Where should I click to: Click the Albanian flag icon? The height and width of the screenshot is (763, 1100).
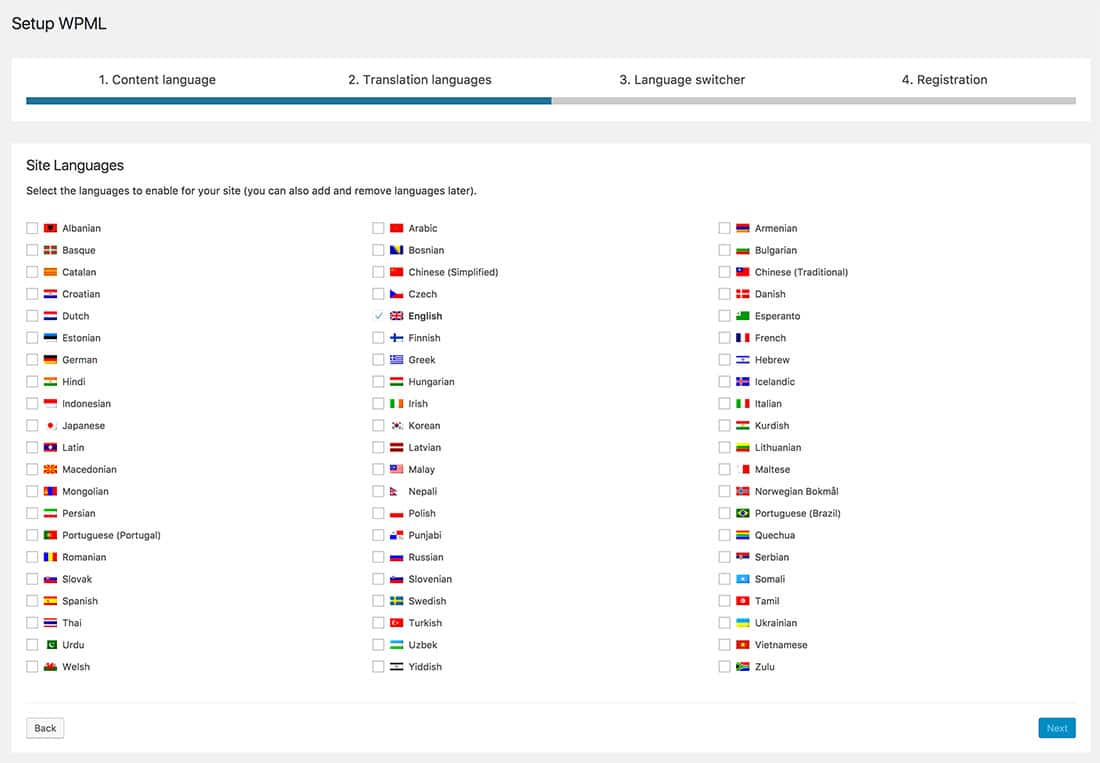click(x=50, y=228)
